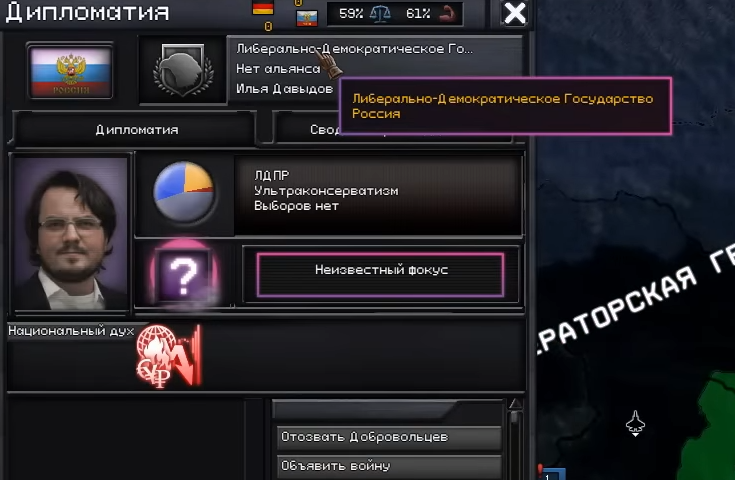The width and height of the screenshot is (735, 480).
Task: Click the unknown focus question mark icon
Action: tap(184, 275)
